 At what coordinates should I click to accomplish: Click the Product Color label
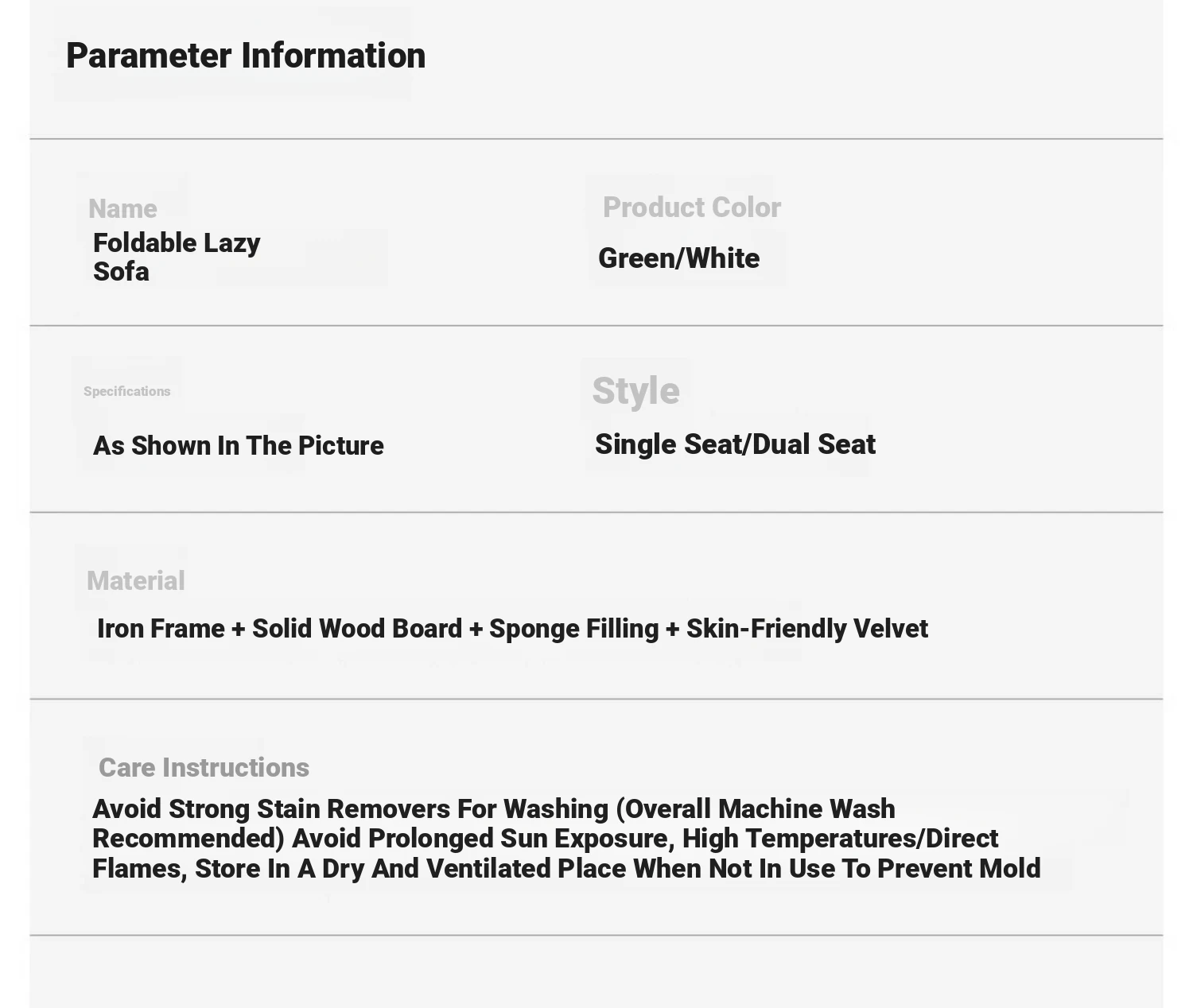(691, 207)
